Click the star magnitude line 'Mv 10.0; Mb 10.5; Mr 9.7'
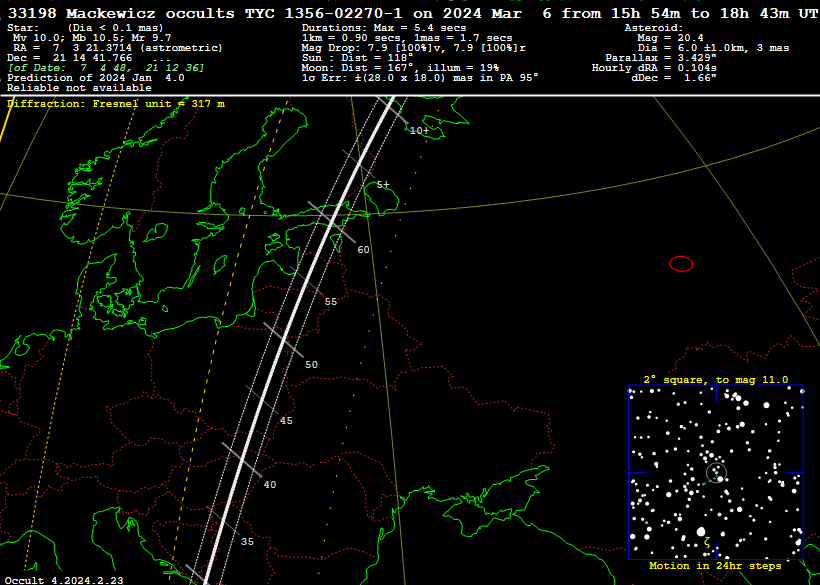820x585 pixels. (92, 38)
